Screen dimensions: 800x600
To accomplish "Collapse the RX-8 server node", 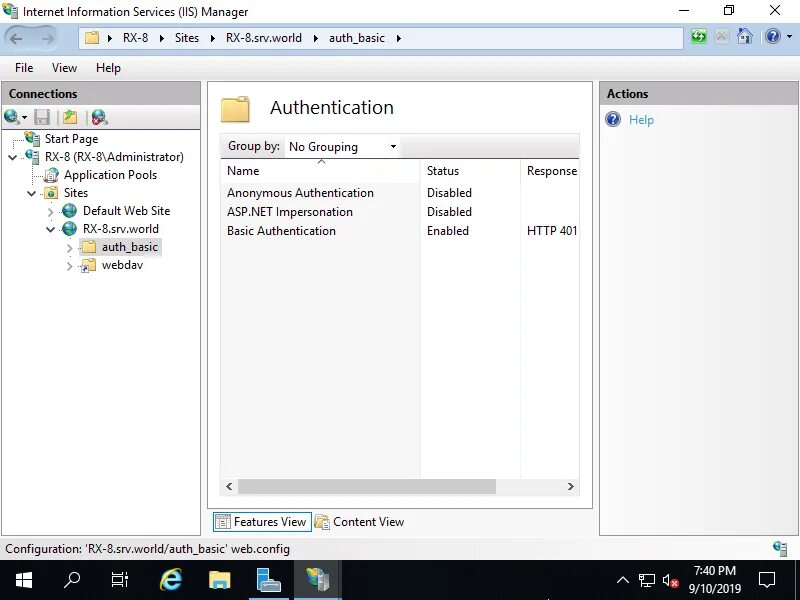I will pyautogui.click(x=13, y=158).
